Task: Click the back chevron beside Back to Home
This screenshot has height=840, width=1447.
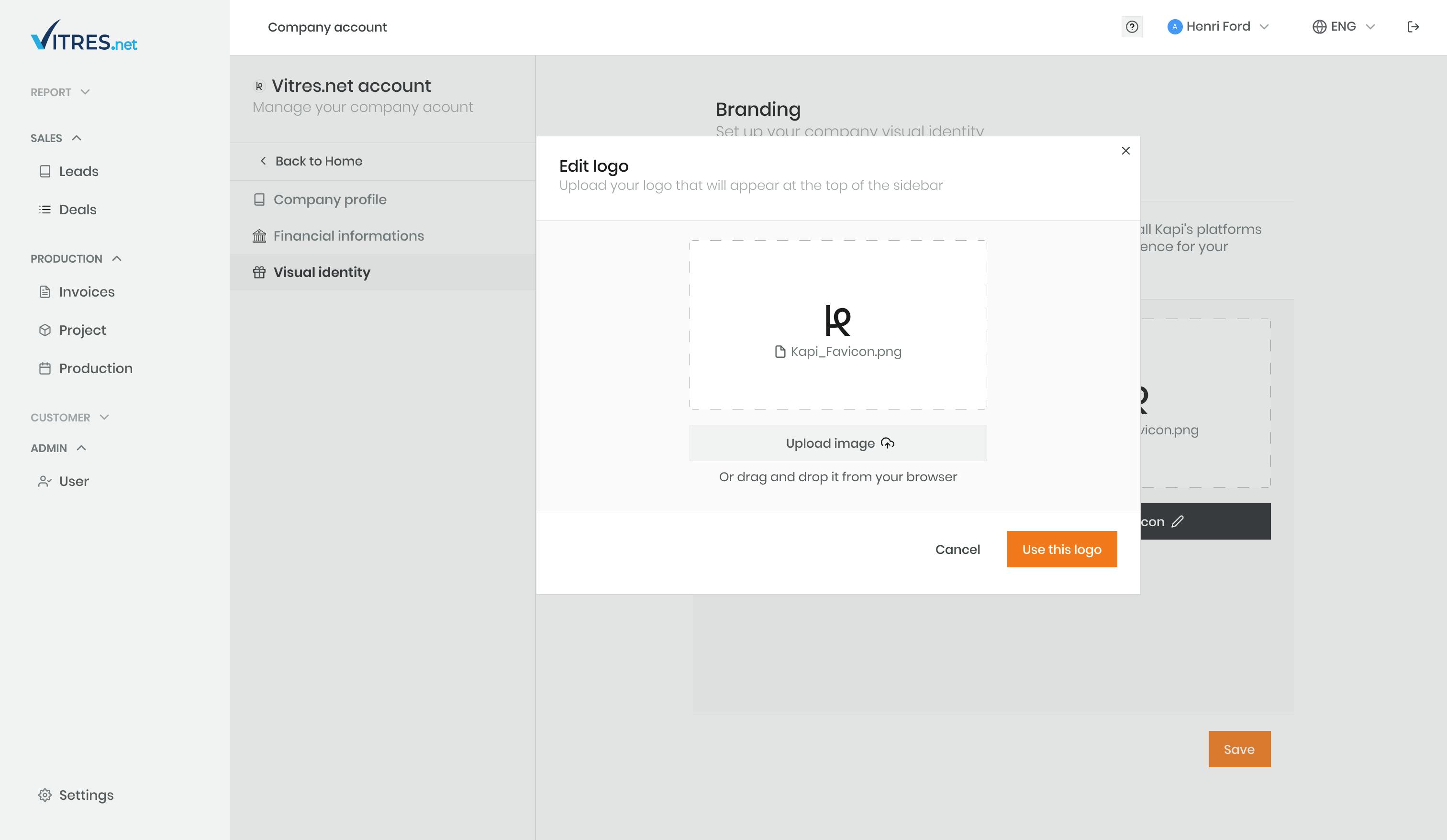Action: [x=263, y=161]
